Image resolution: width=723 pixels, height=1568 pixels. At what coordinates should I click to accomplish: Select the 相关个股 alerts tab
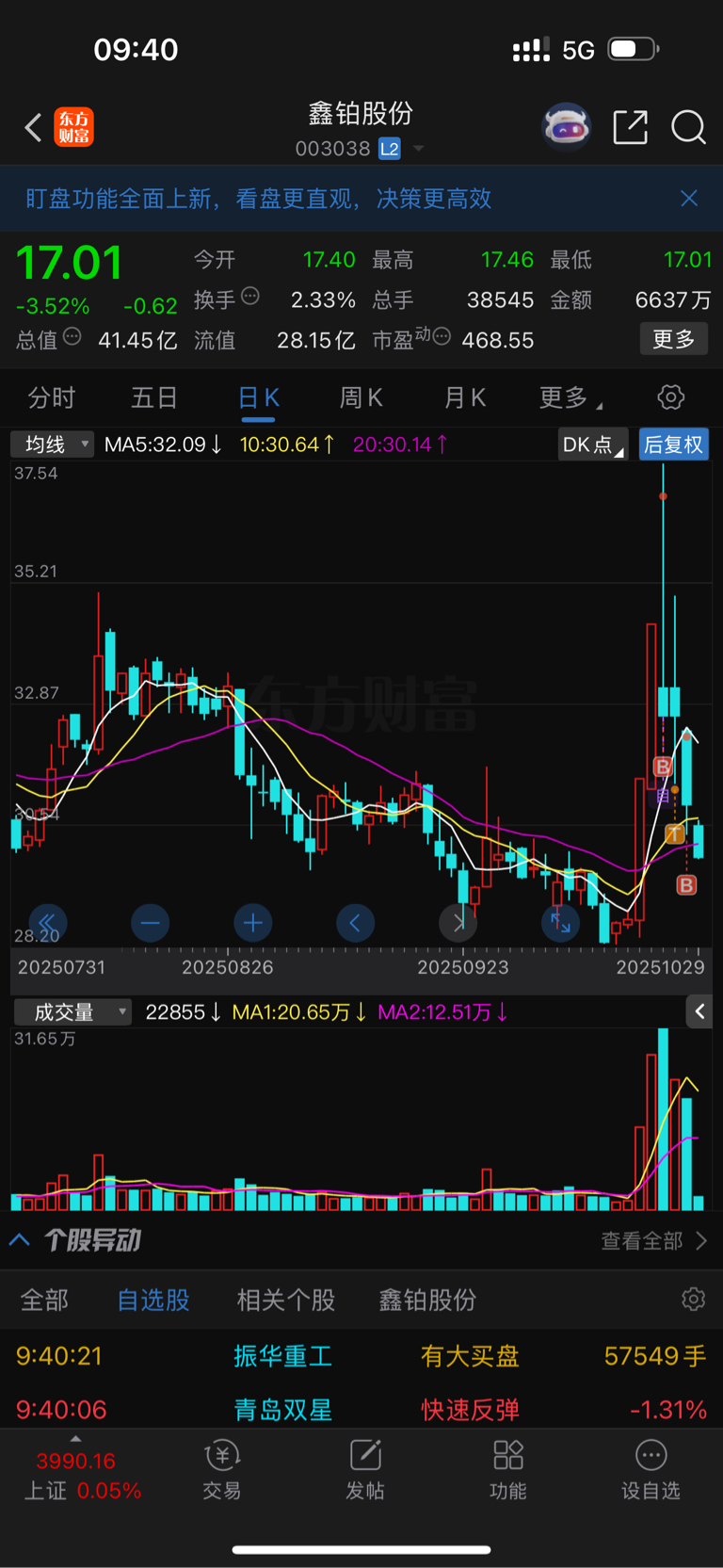point(286,1301)
